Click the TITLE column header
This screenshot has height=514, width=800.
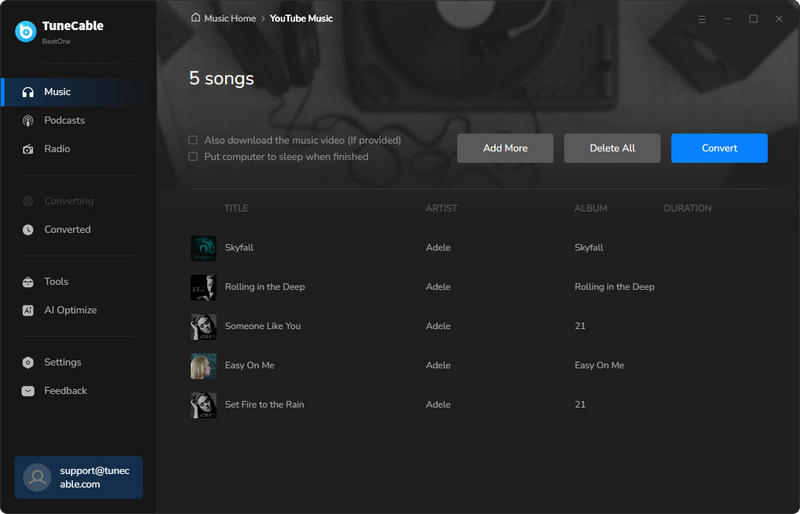click(236, 208)
